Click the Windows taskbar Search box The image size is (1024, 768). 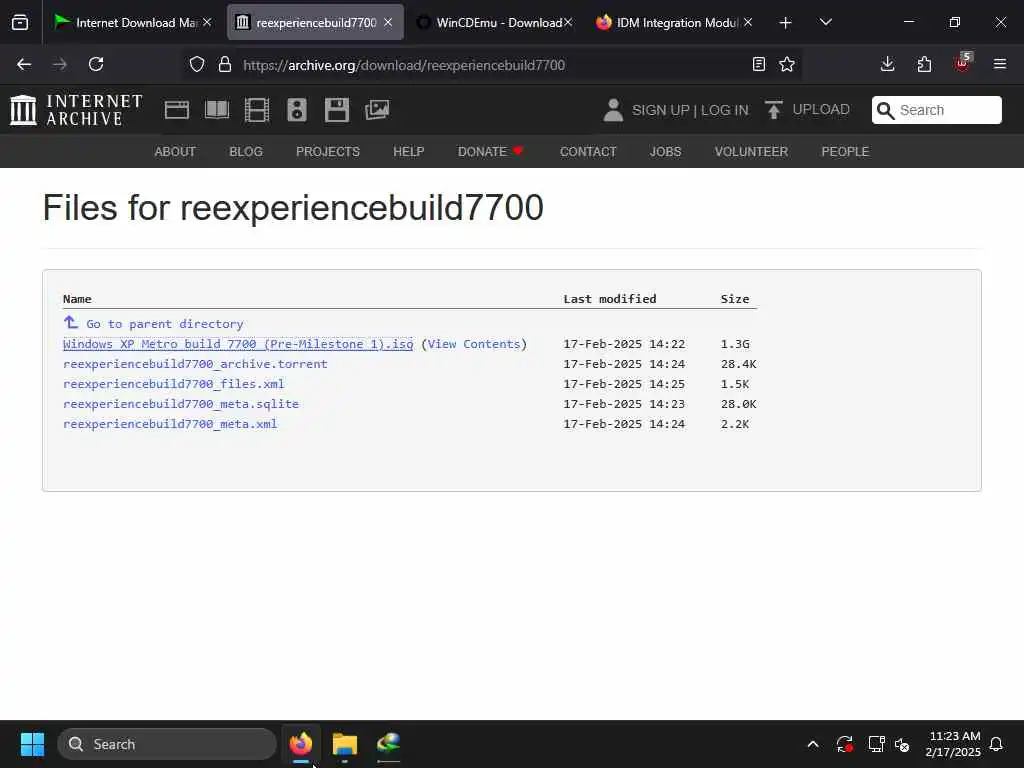coord(167,744)
